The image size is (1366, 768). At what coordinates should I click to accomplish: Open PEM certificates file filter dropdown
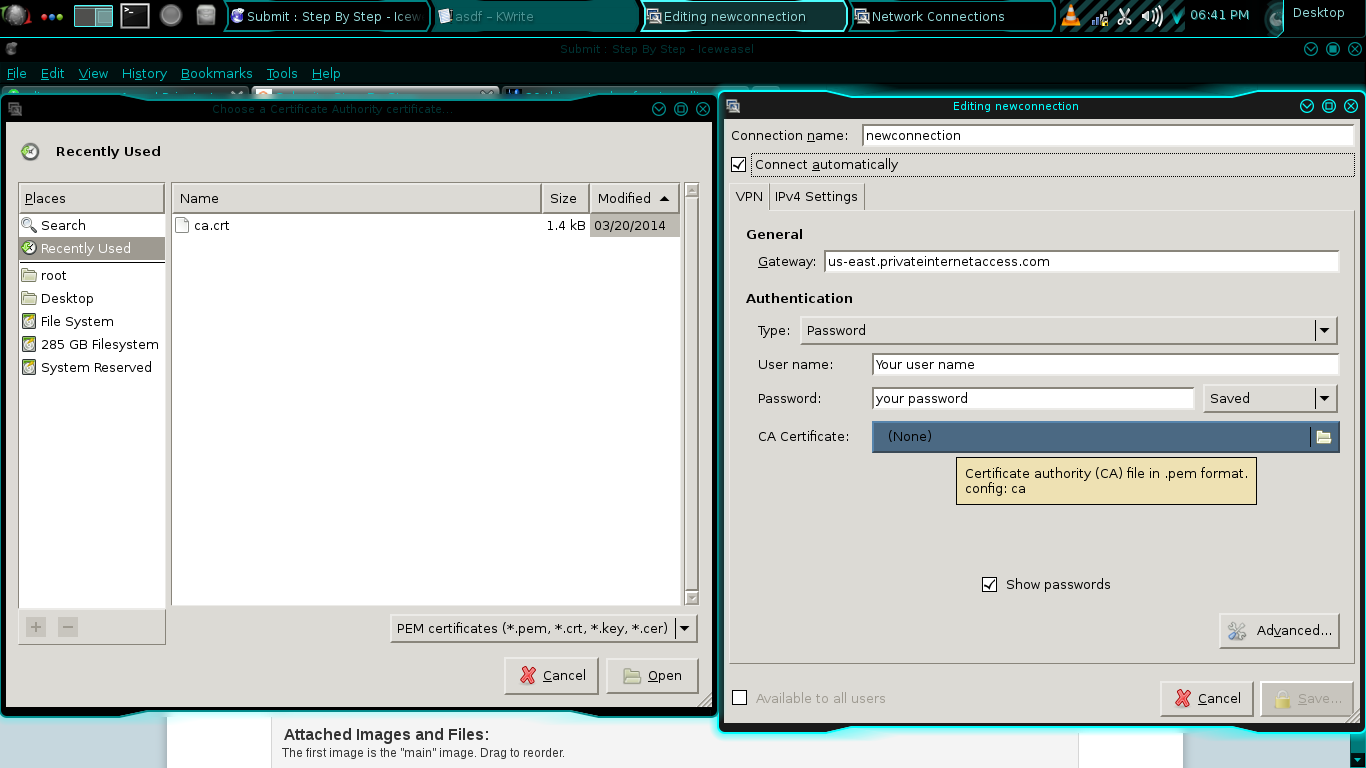(543, 628)
